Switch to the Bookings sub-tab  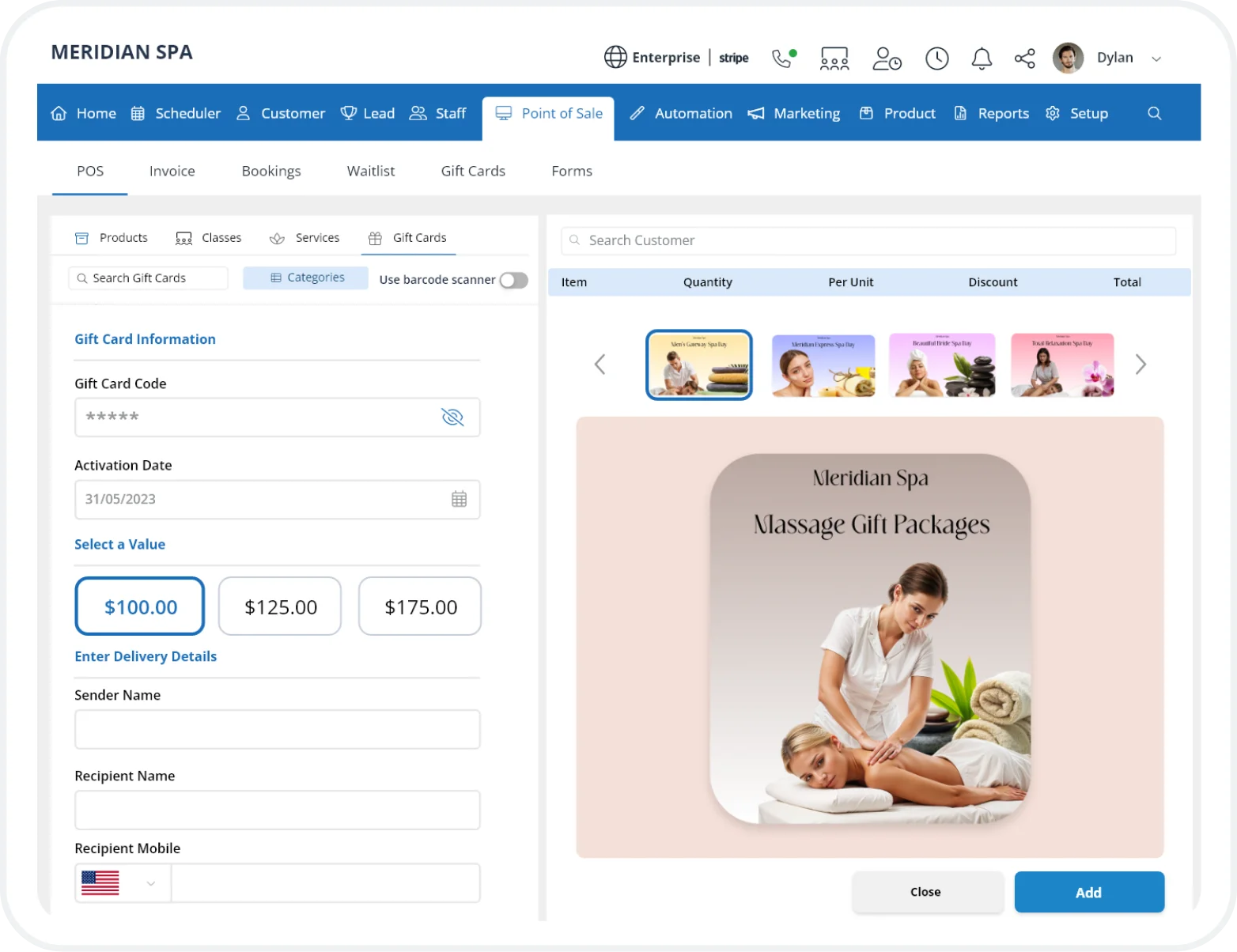pyautogui.click(x=271, y=171)
